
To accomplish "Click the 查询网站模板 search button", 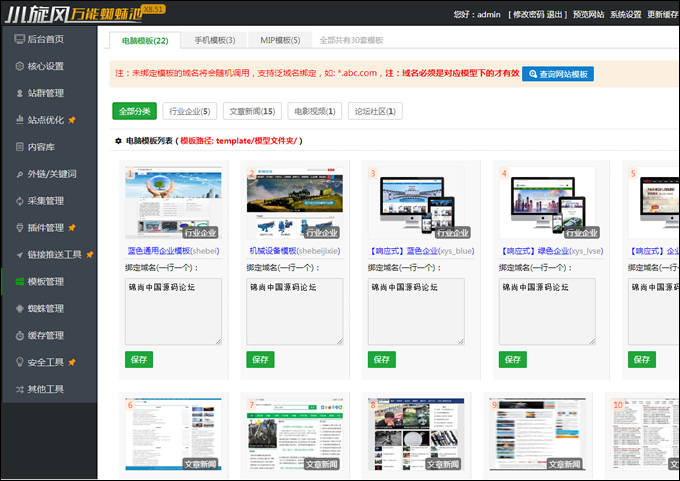I will tap(558, 74).
